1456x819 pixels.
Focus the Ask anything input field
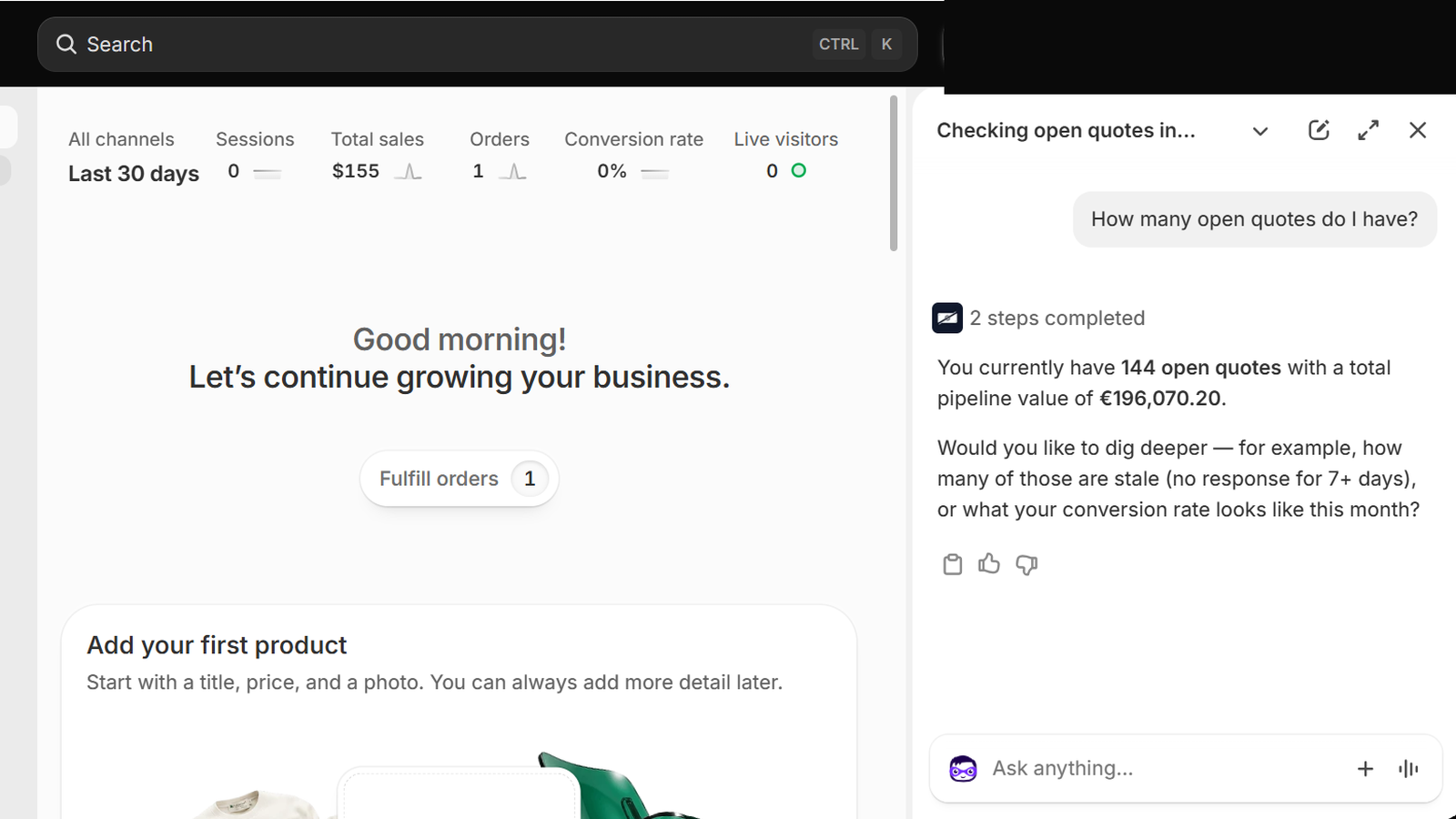coord(1165,769)
